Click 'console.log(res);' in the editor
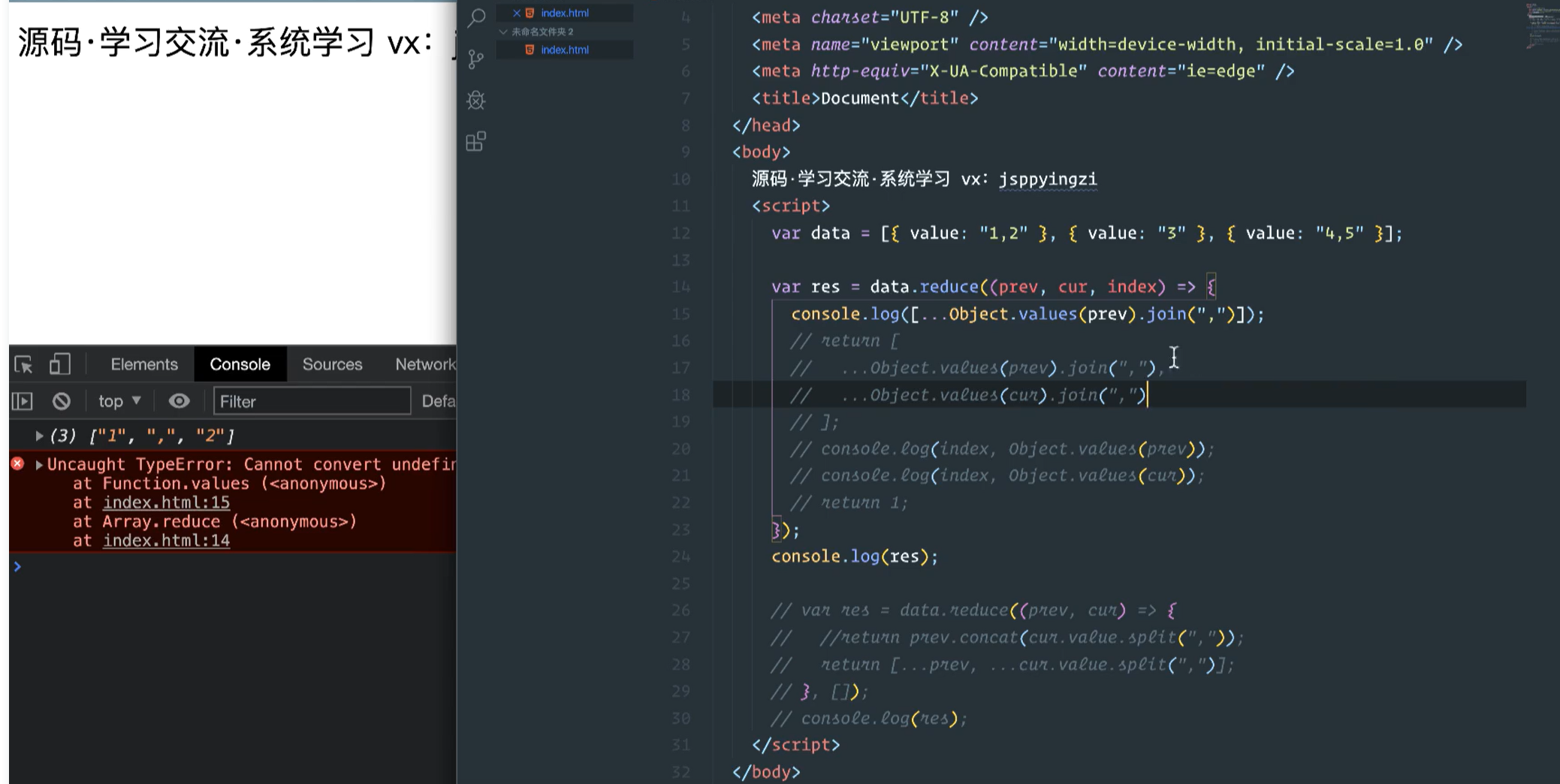 [x=855, y=556]
